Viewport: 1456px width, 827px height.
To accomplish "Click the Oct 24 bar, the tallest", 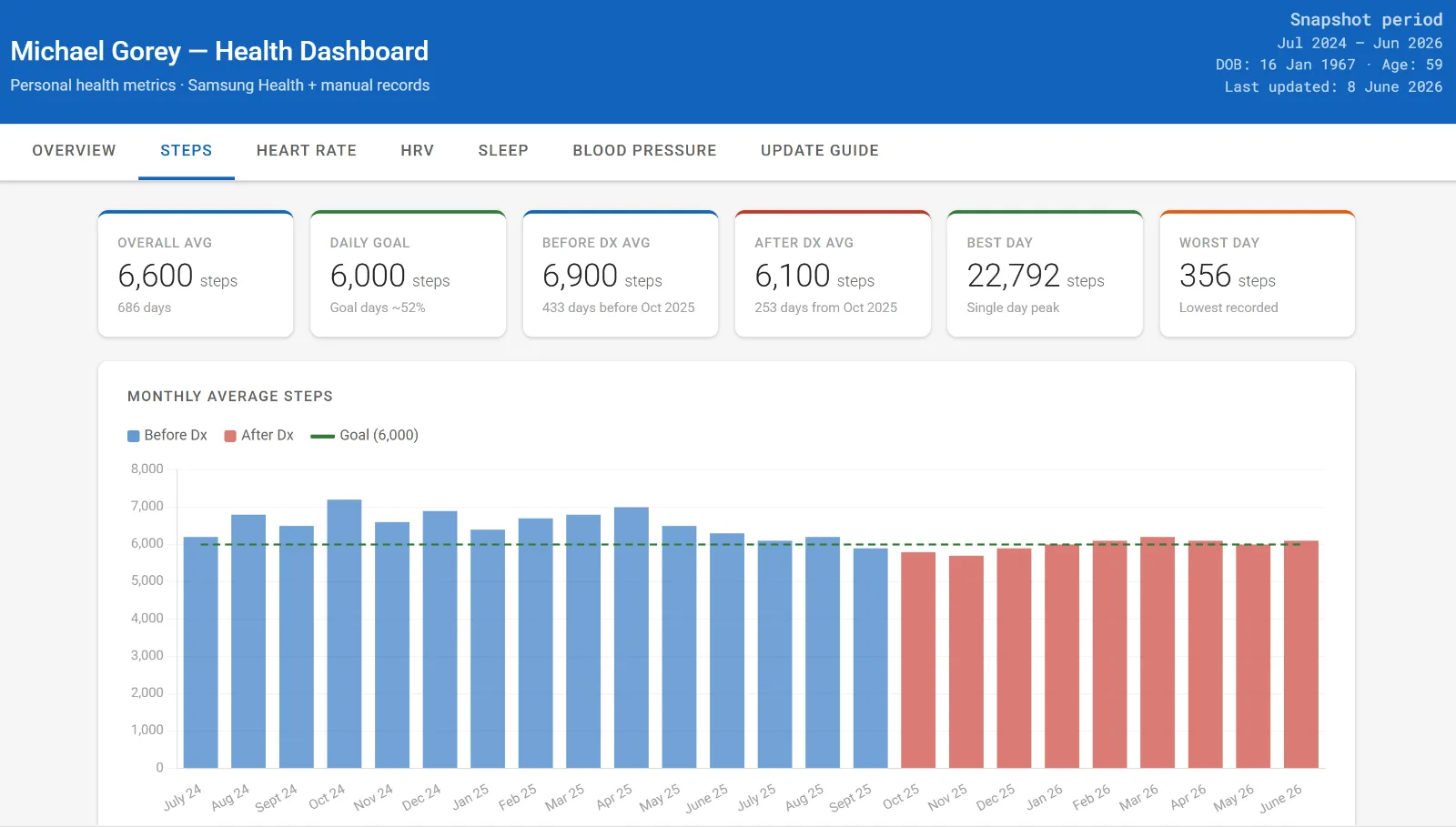I will point(344,634).
